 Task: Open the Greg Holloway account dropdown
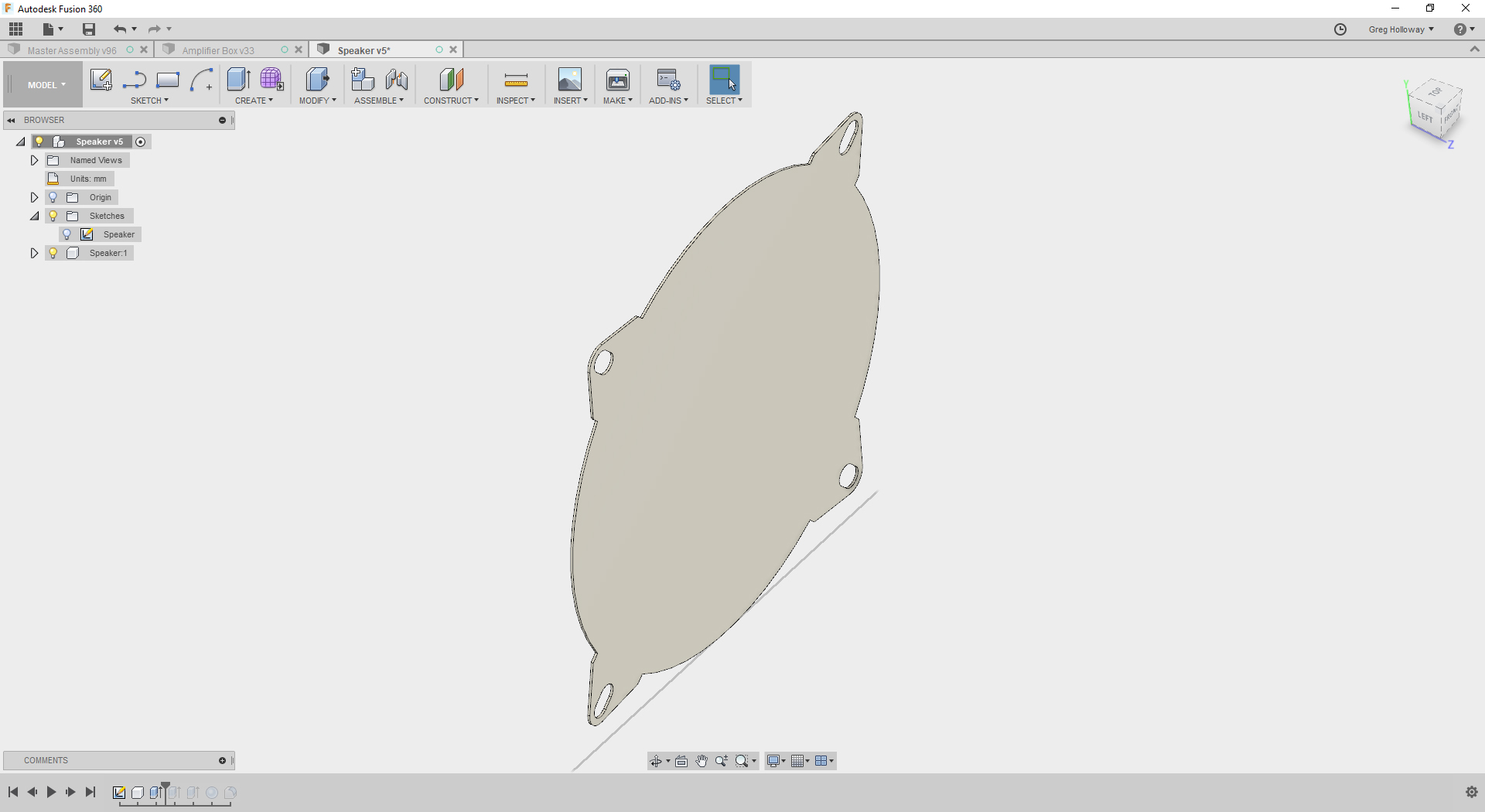(x=1401, y=29)
